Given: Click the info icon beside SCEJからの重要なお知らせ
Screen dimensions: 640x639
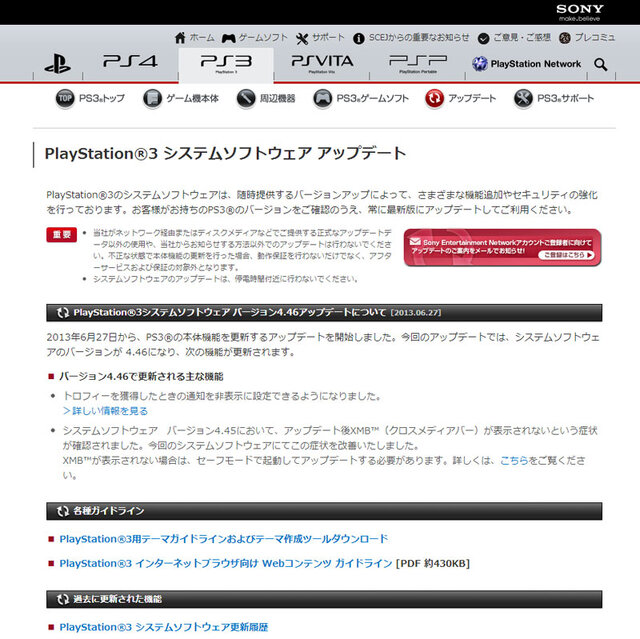Looking at the screenshot, I should point(359,38).
